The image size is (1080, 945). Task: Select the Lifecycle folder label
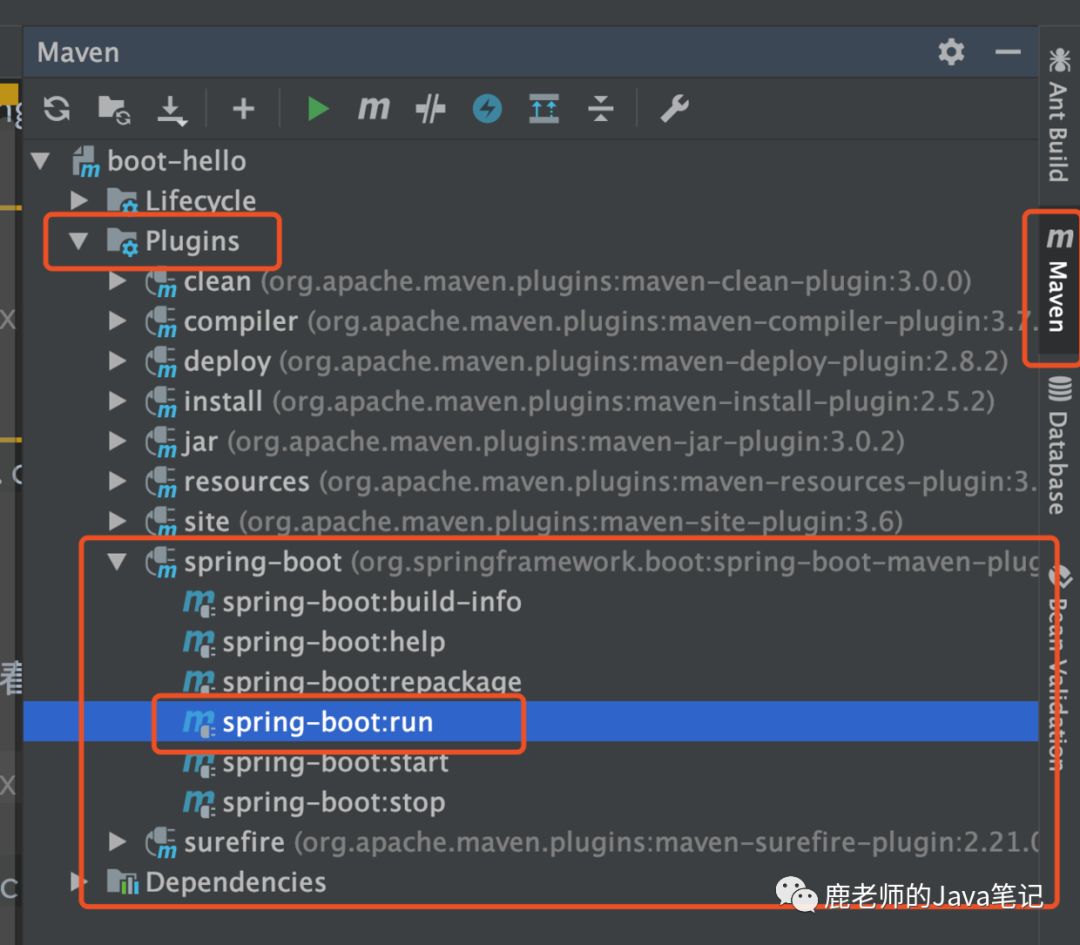coord(200,200)
